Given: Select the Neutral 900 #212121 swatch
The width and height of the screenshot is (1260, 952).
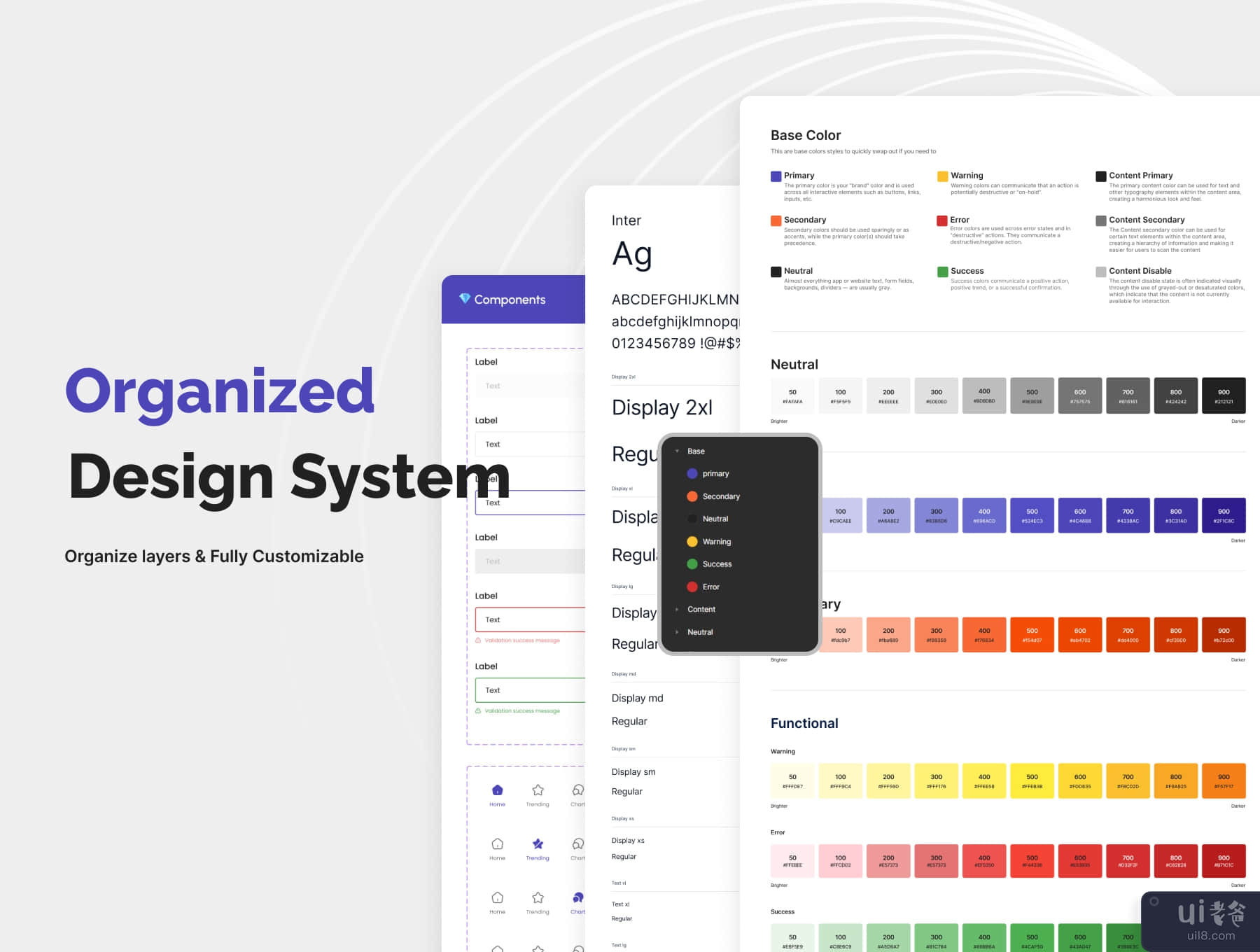Looking at the screenshot, I should [1223, 396].
